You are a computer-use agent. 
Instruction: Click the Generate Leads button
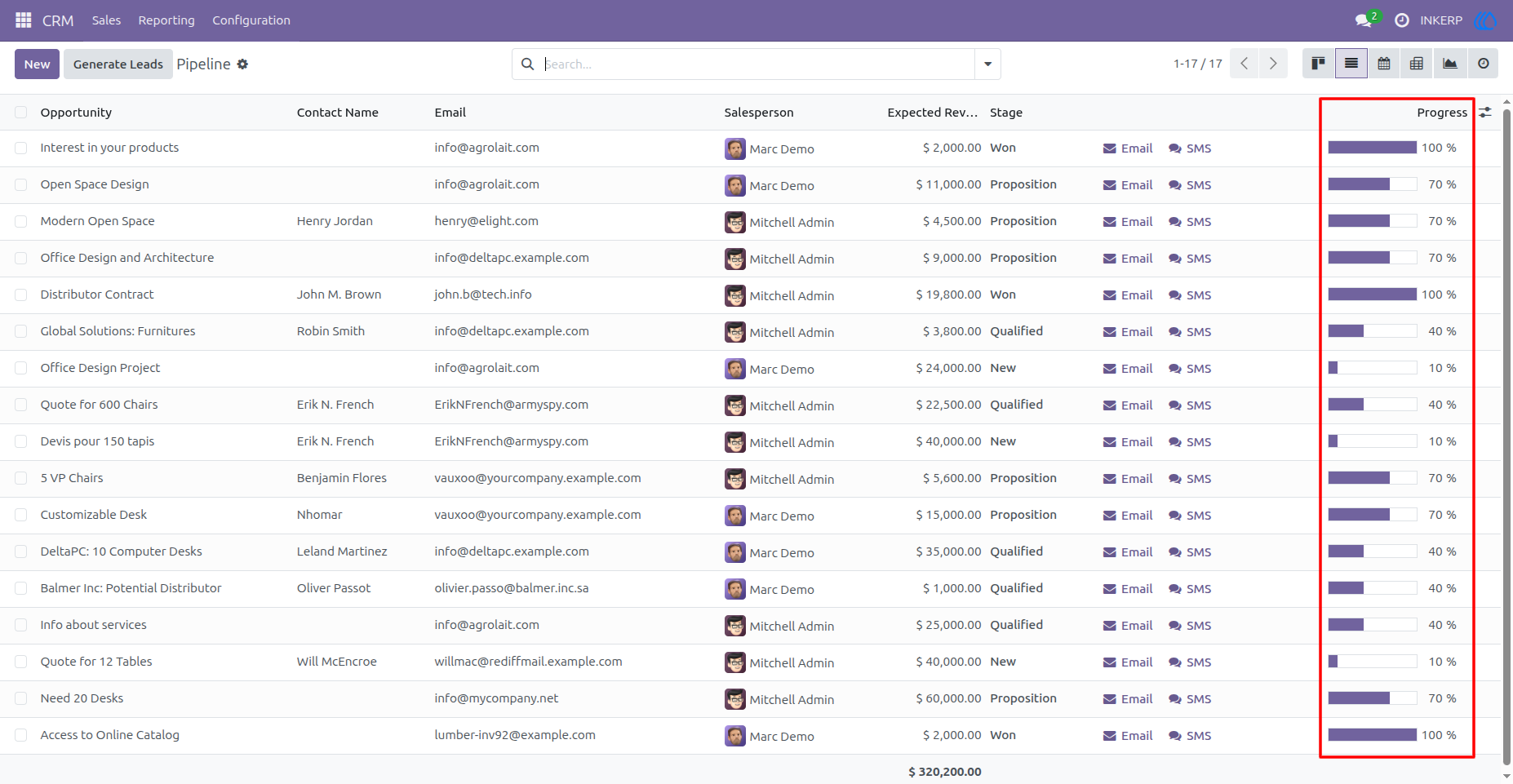pos(118,64)
